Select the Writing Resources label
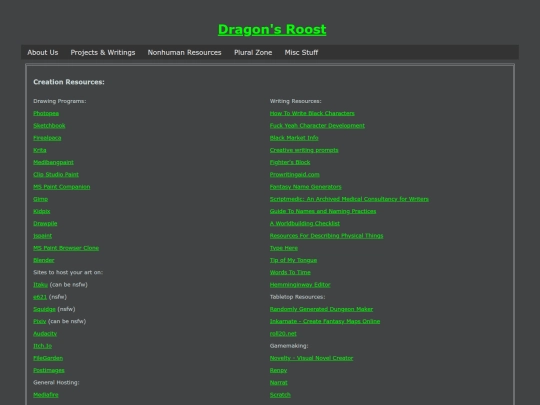The image size is (540, 405). (295, 101)
